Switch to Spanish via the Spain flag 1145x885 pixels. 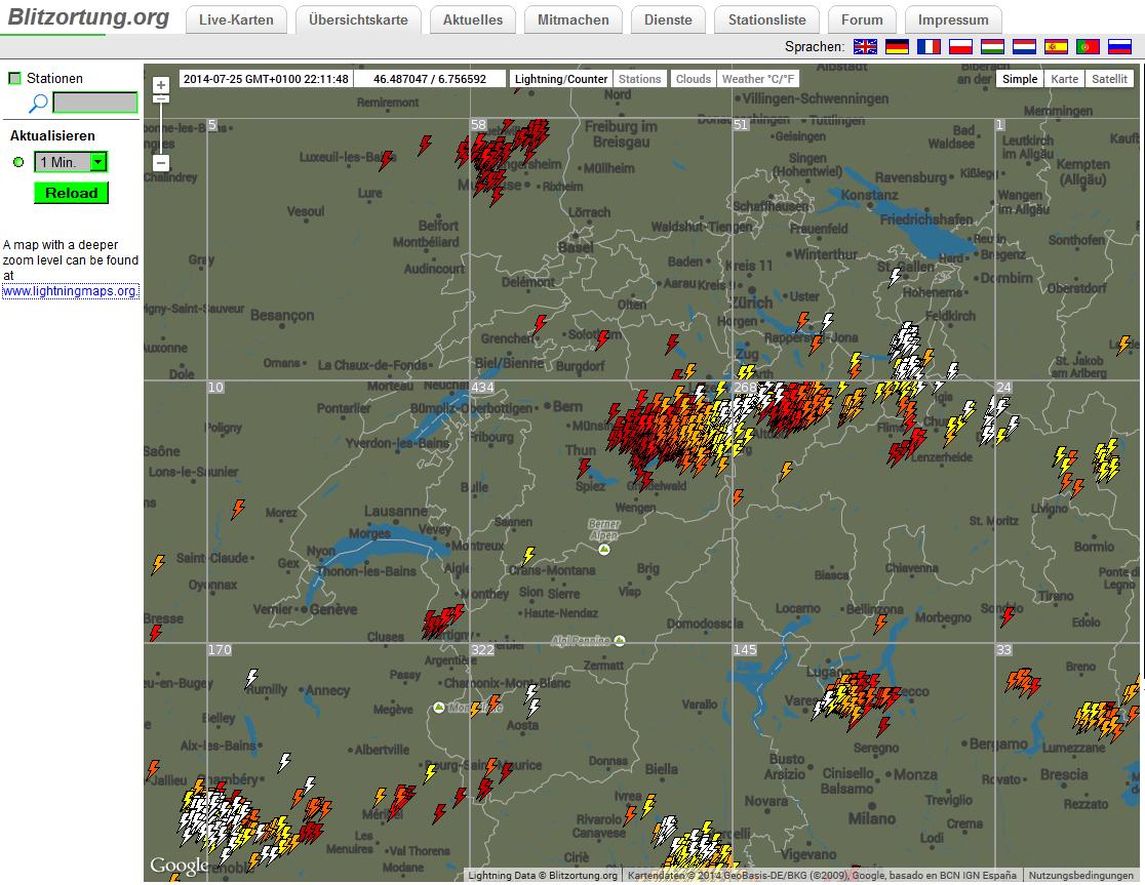[1056, 47]
